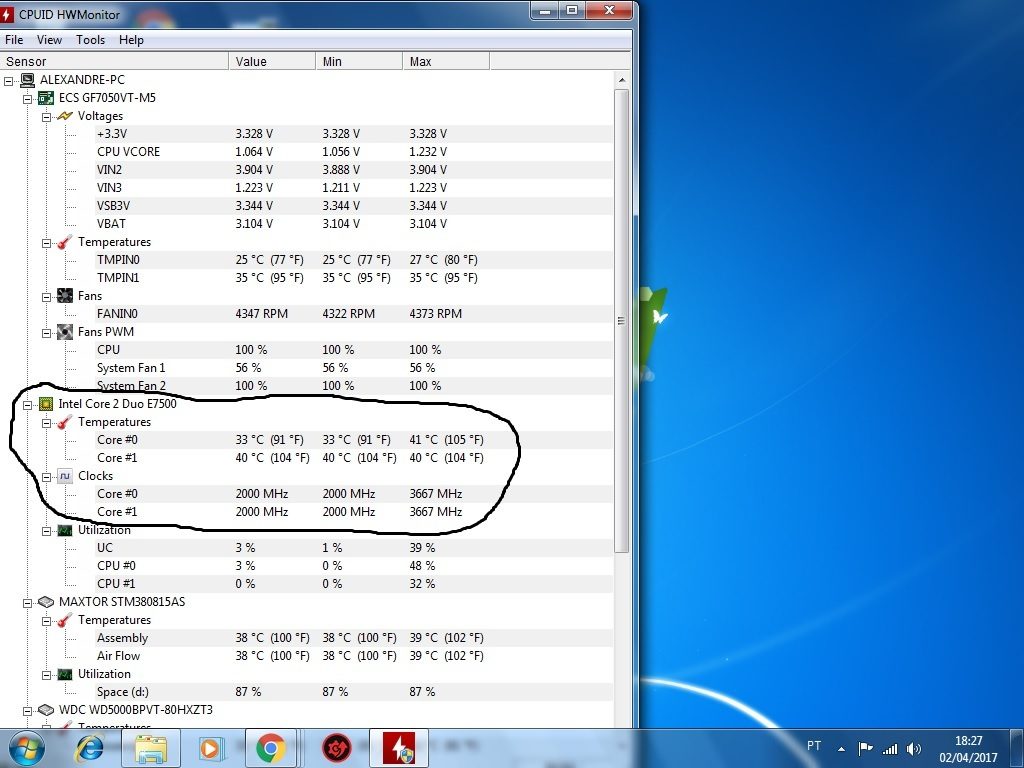This screenshot has height=768, width=1024.
Task: Click the network signal tray icon
Action: click(x=889, y=748)
